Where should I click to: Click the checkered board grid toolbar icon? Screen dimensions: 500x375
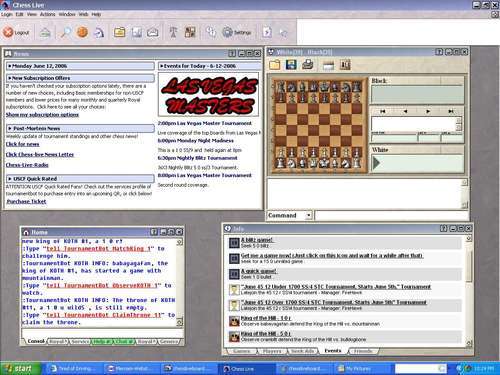pyautogui.click(x=190, y=32)
